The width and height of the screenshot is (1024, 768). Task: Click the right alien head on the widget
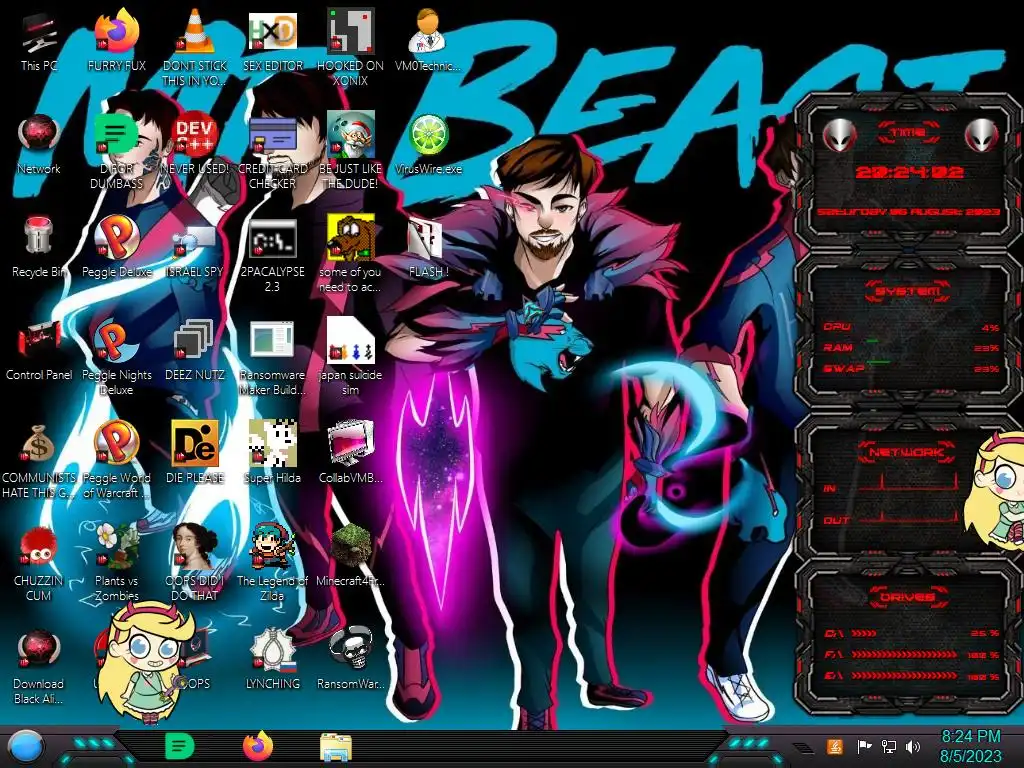[982, 136]
